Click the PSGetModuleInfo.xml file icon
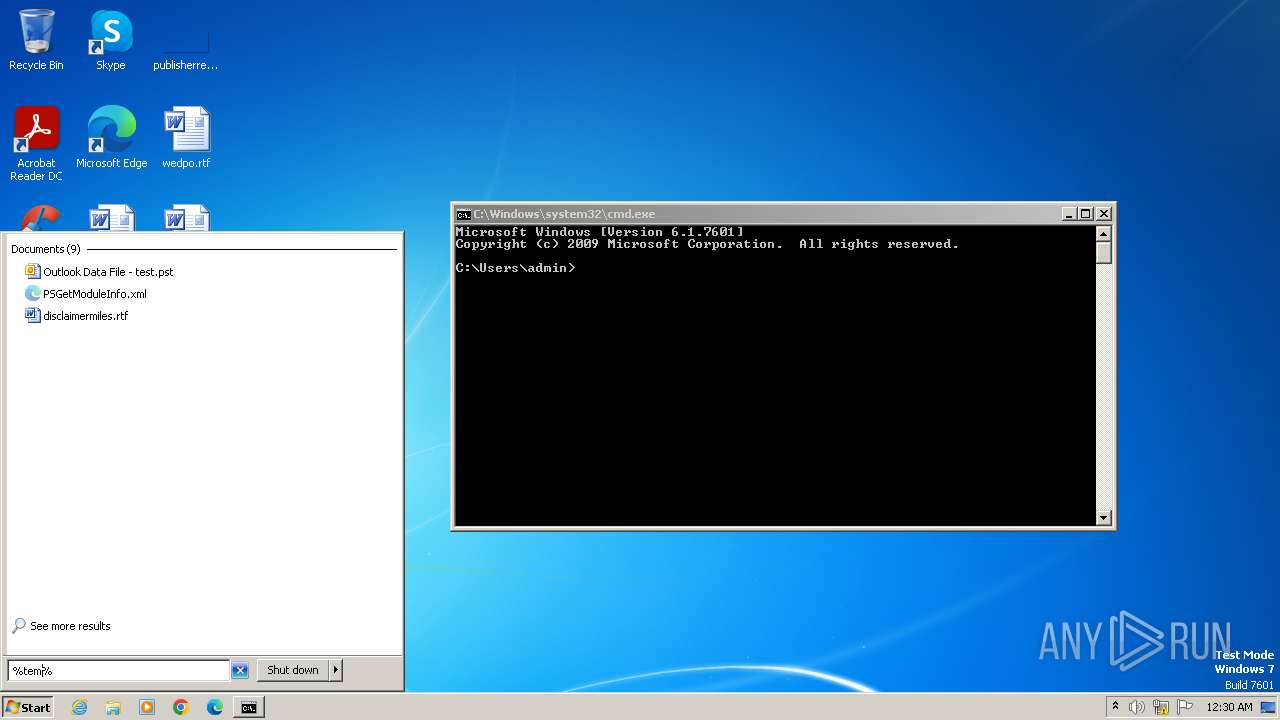The image size is (1280, 720). (x=32, y=294)
